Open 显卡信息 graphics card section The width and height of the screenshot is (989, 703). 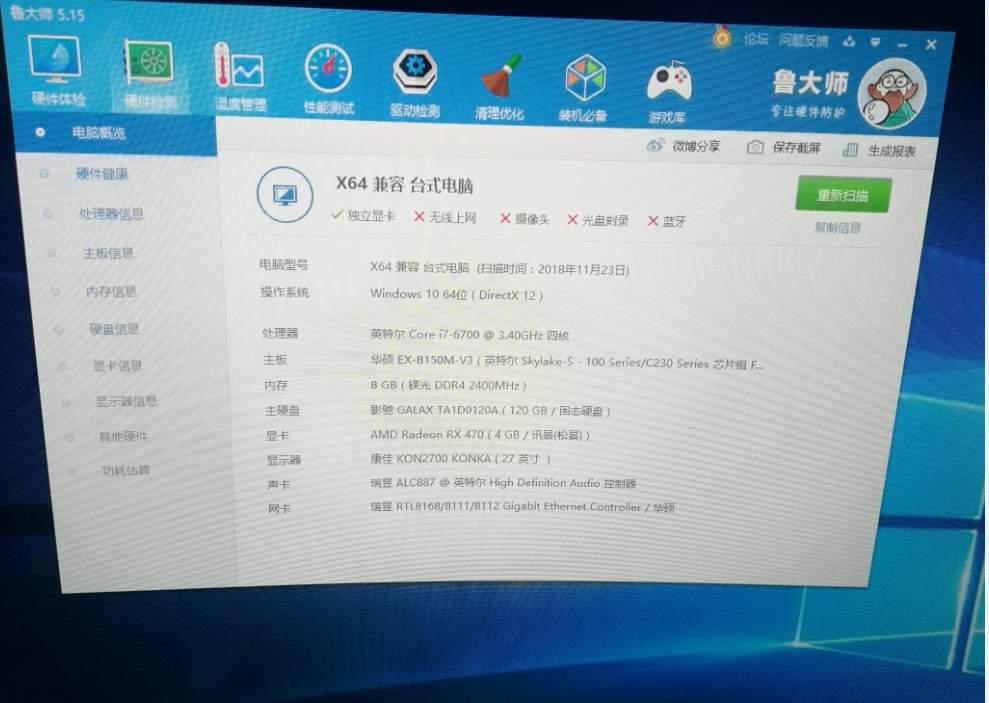pos(117,366)
